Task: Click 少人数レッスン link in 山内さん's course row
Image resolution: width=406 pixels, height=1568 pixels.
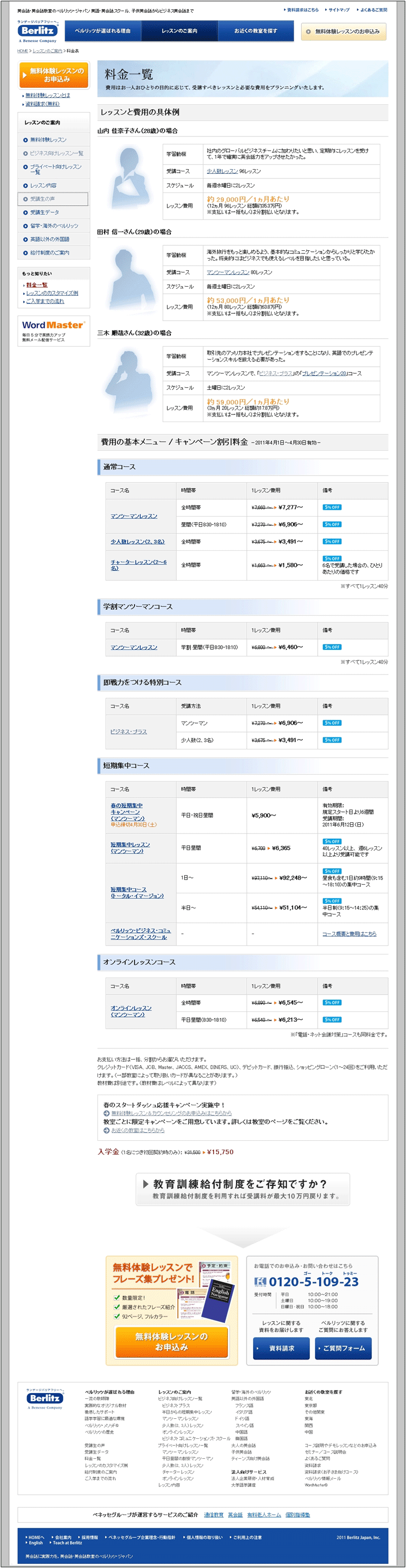Action: [222, 171]
